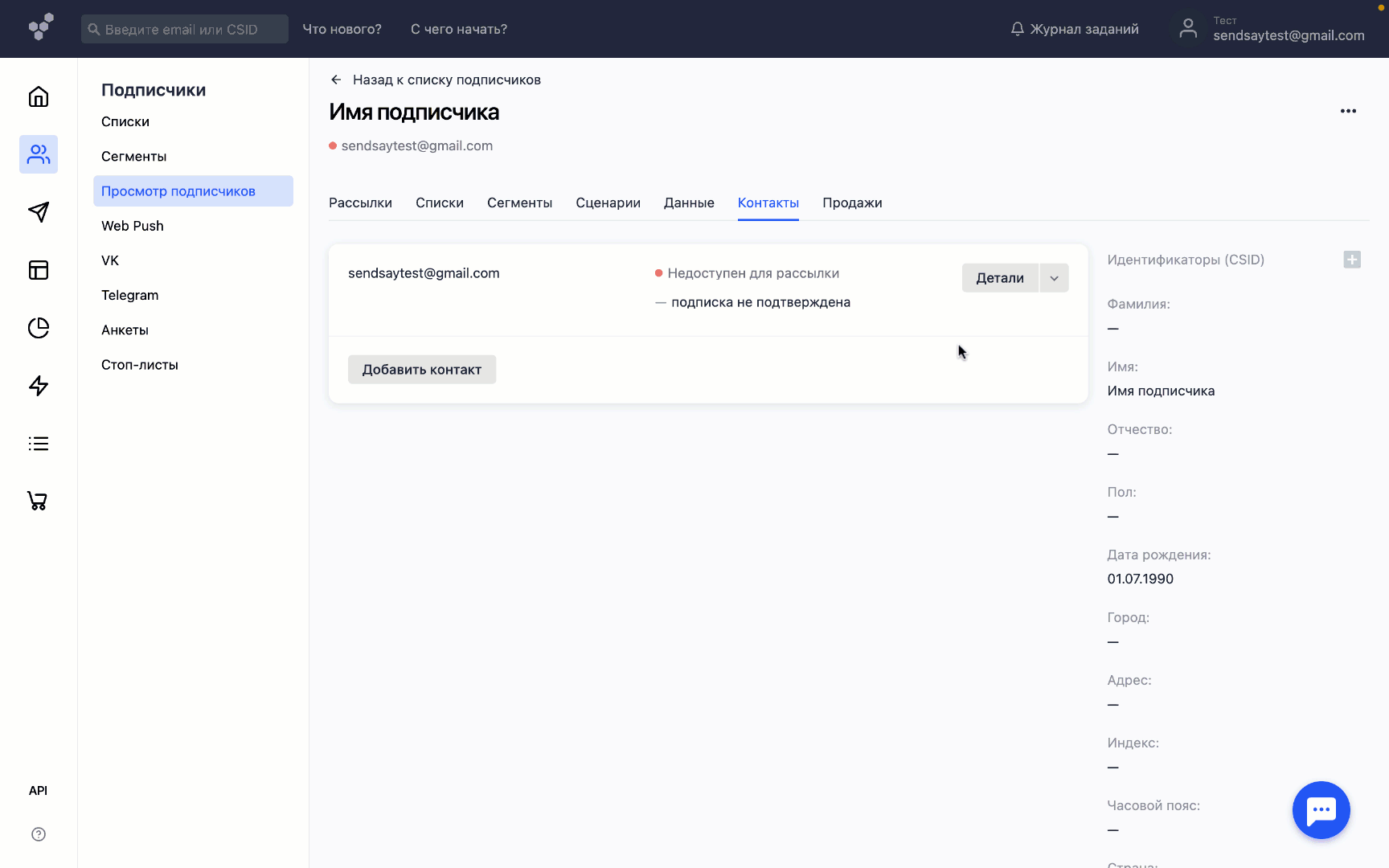Click the Добавить контакт button
The image size is (1389, 868).
tap(422, 370)
